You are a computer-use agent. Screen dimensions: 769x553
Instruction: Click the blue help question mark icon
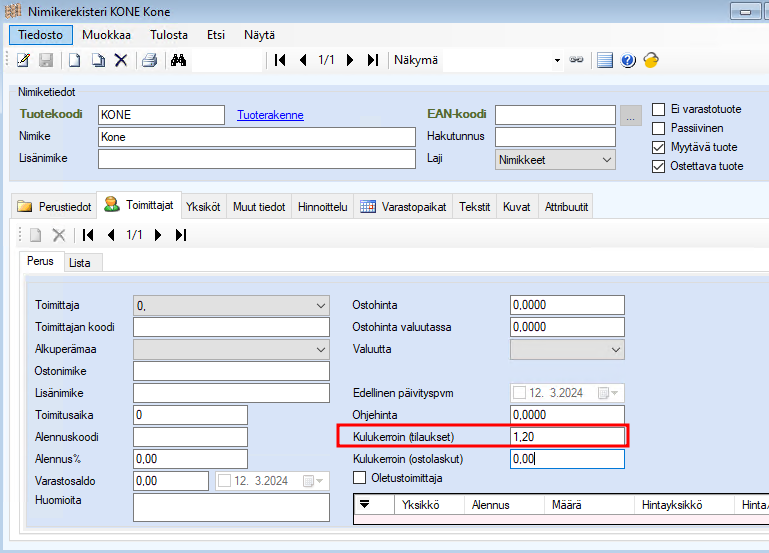point(628,60)
